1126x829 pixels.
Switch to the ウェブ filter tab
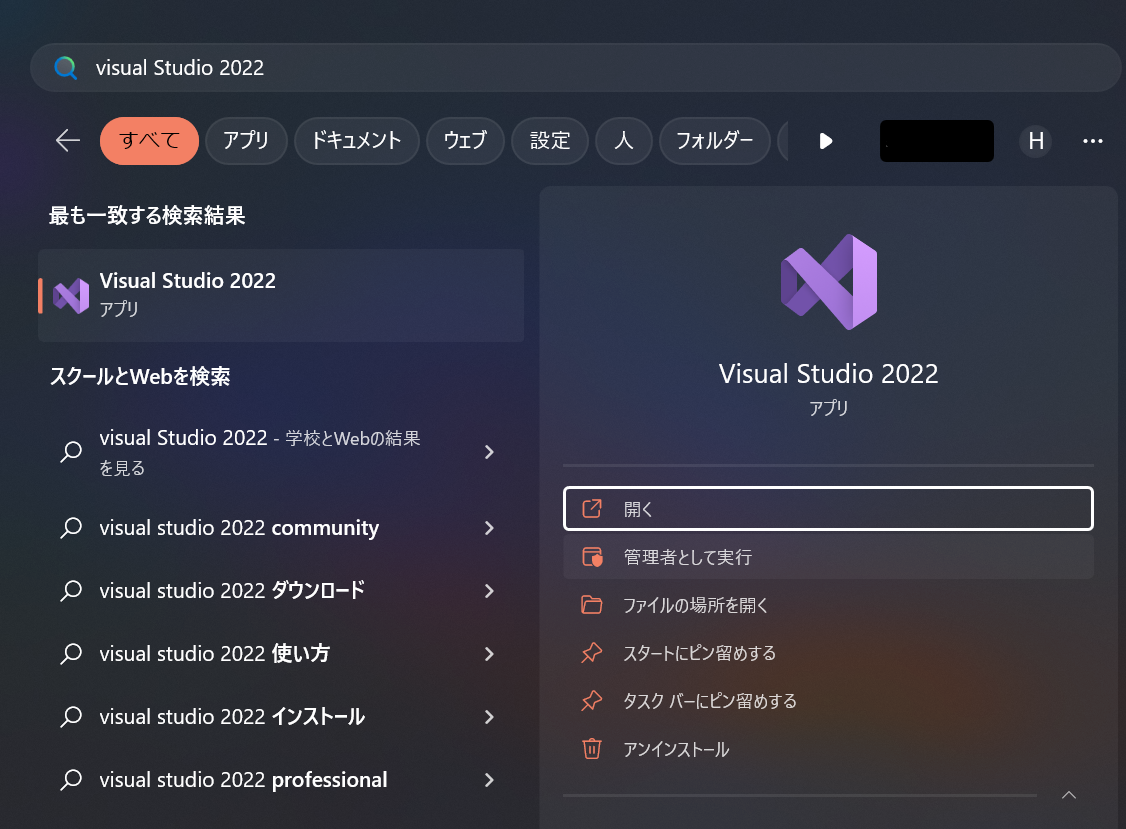point(465,141)
